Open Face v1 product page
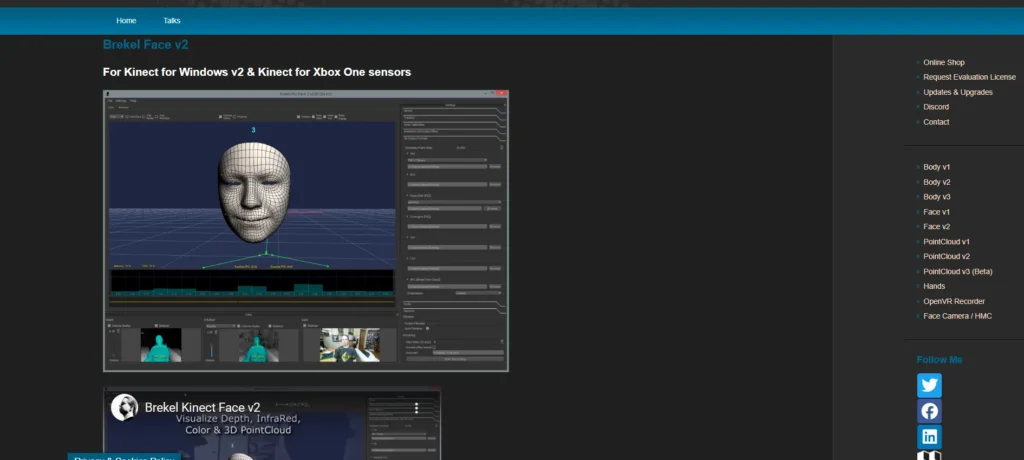Screen dimensions: 1024x460 936,212
